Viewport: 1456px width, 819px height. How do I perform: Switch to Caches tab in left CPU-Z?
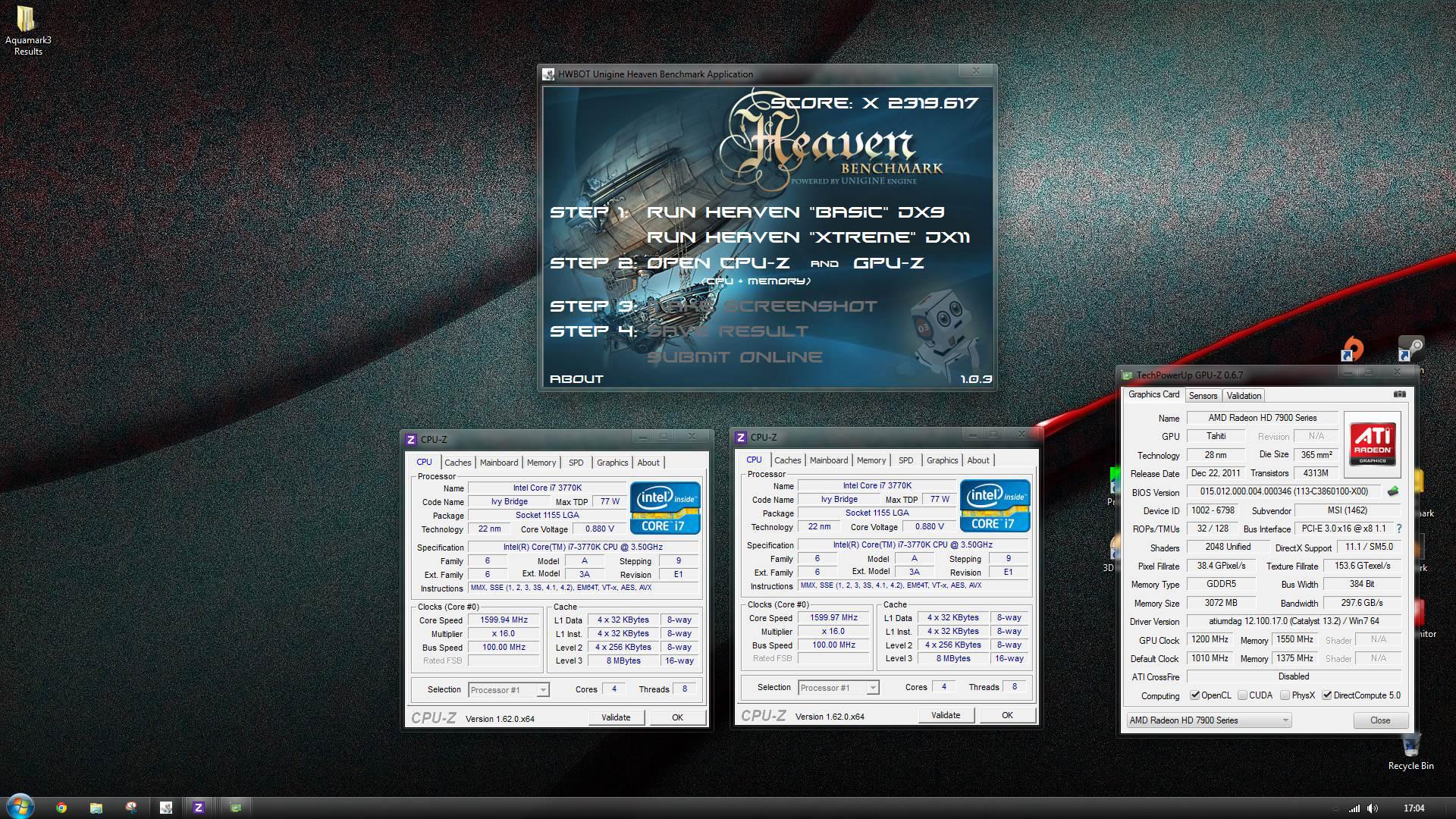[x=458, y=462]
